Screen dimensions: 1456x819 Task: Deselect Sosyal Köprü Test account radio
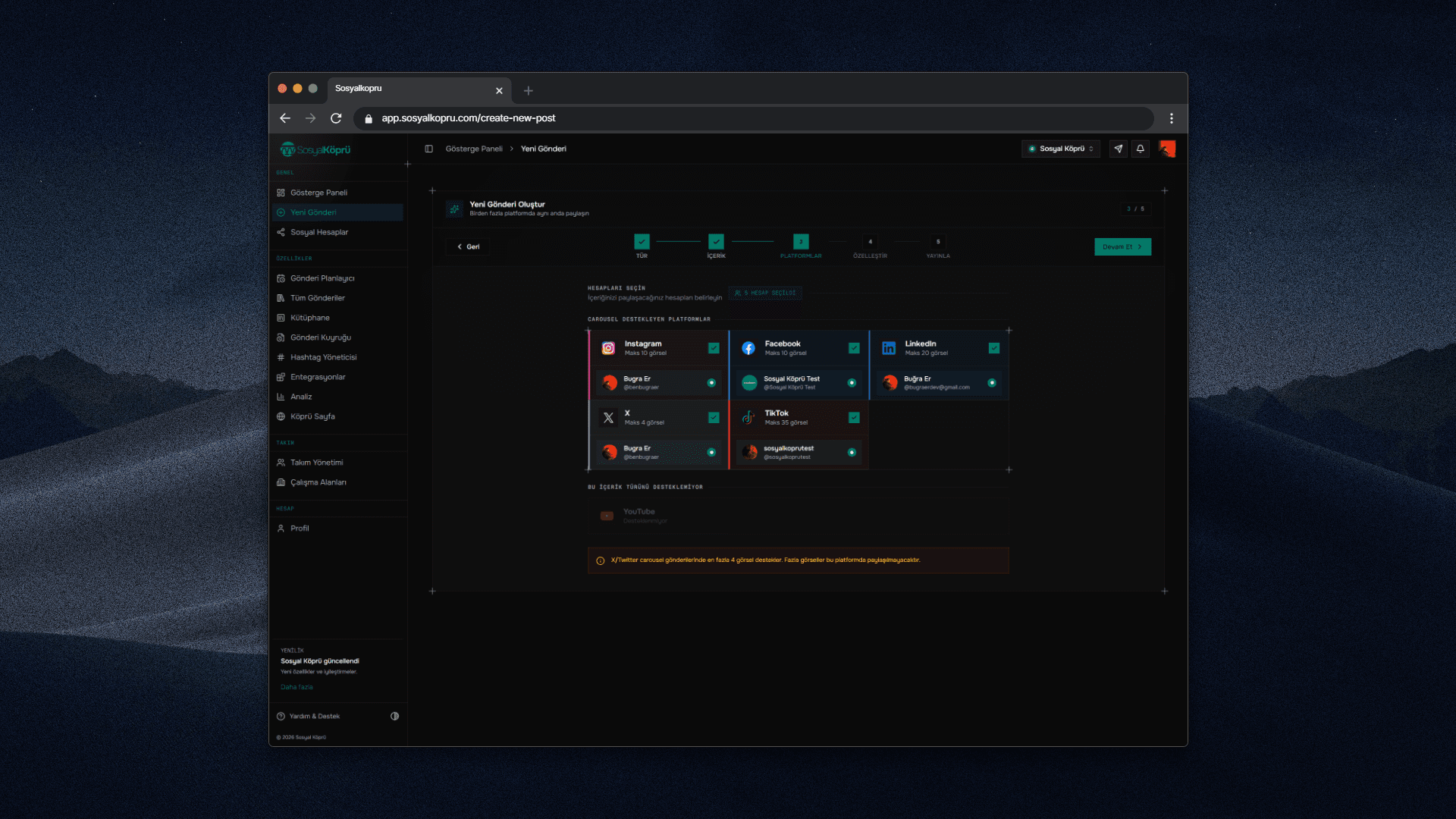852,383
